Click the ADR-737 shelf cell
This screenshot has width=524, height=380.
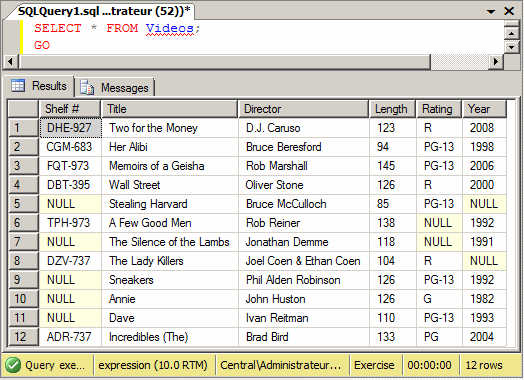70,337
